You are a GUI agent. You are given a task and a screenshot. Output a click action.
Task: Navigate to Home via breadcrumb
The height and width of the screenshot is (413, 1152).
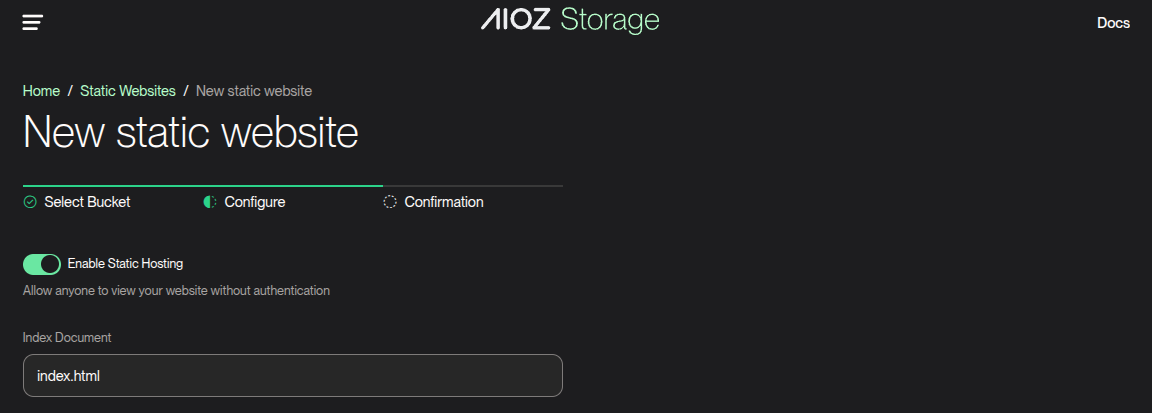[x=41, y=91]
